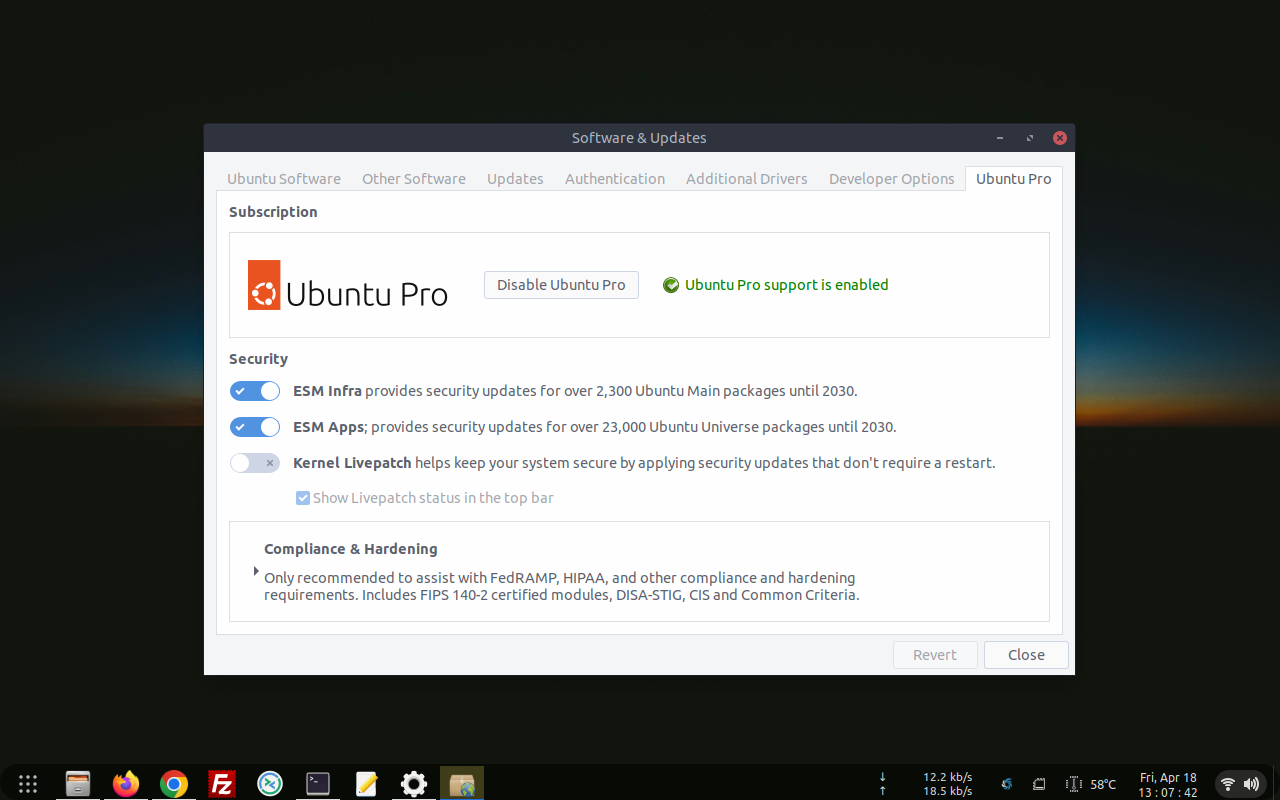Close the window with the red X button

tap(1060, 138)
